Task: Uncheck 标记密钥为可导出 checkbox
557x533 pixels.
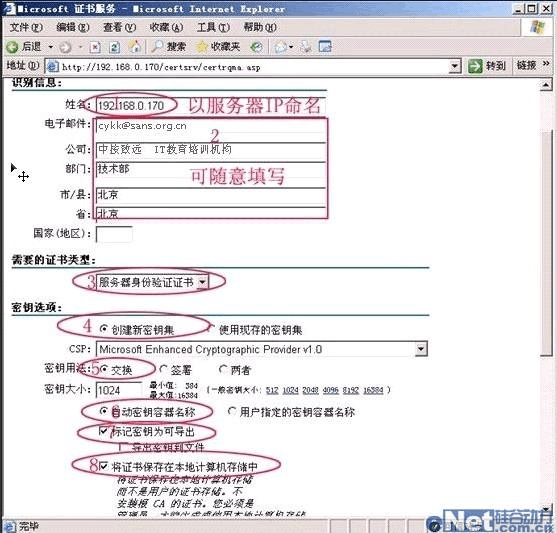Action: point(103,431)
